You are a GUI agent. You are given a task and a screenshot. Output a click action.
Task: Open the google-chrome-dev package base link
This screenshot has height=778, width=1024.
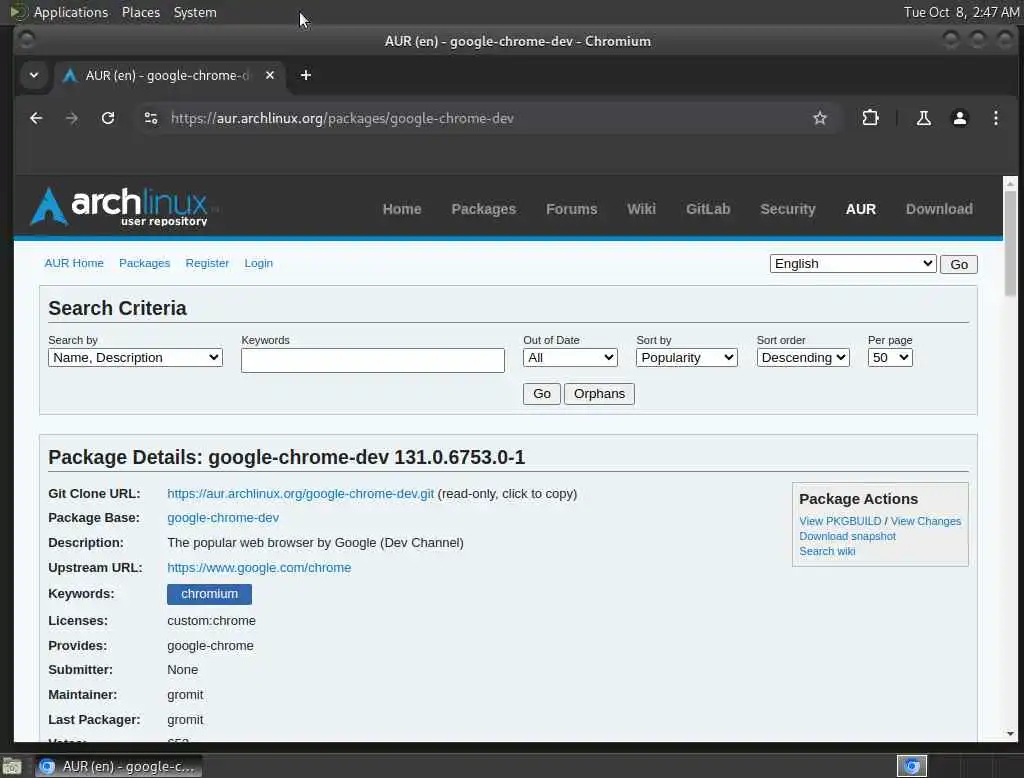(x=223, y=518)
